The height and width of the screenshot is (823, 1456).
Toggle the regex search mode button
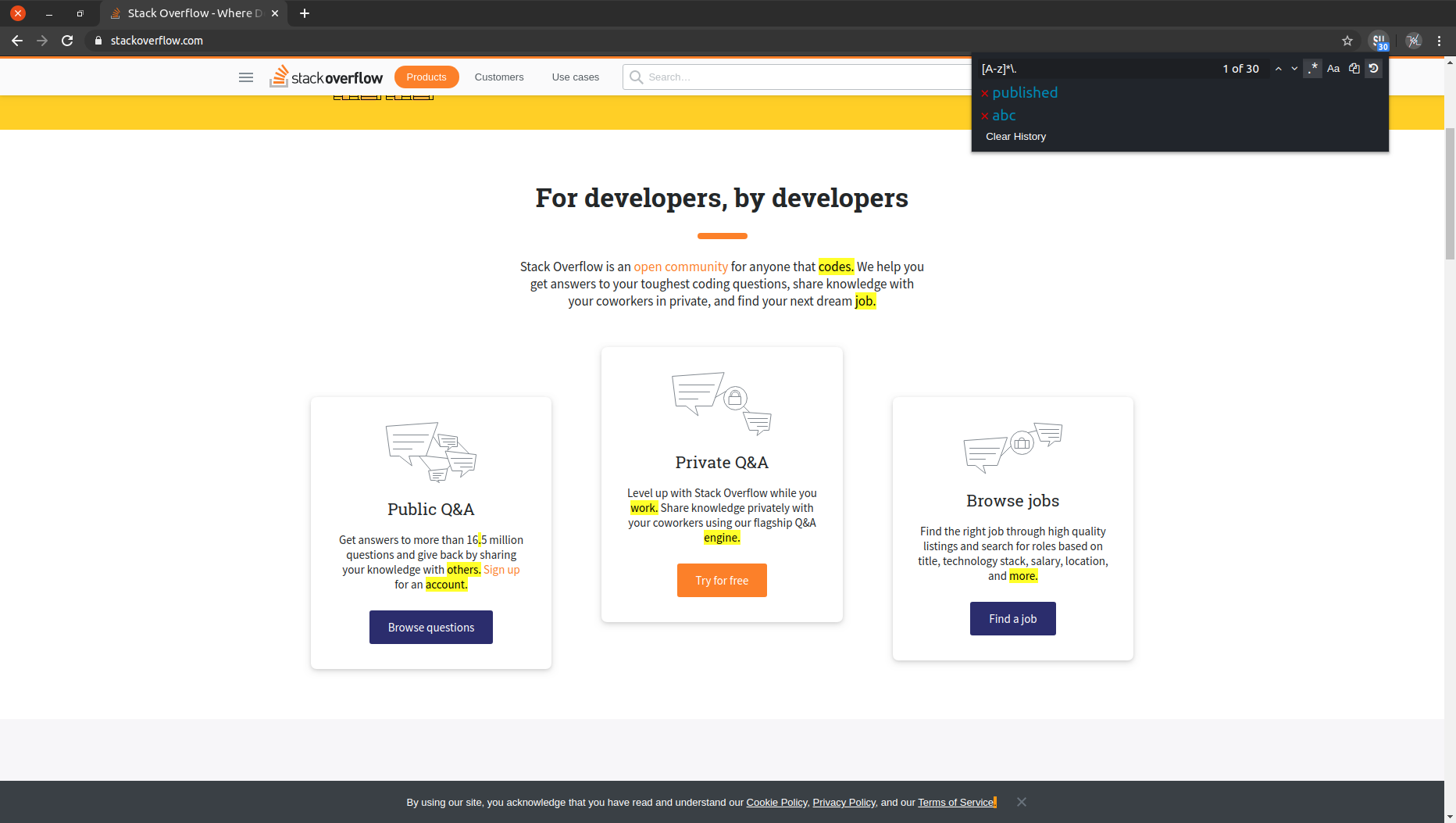click(1313, 69)
